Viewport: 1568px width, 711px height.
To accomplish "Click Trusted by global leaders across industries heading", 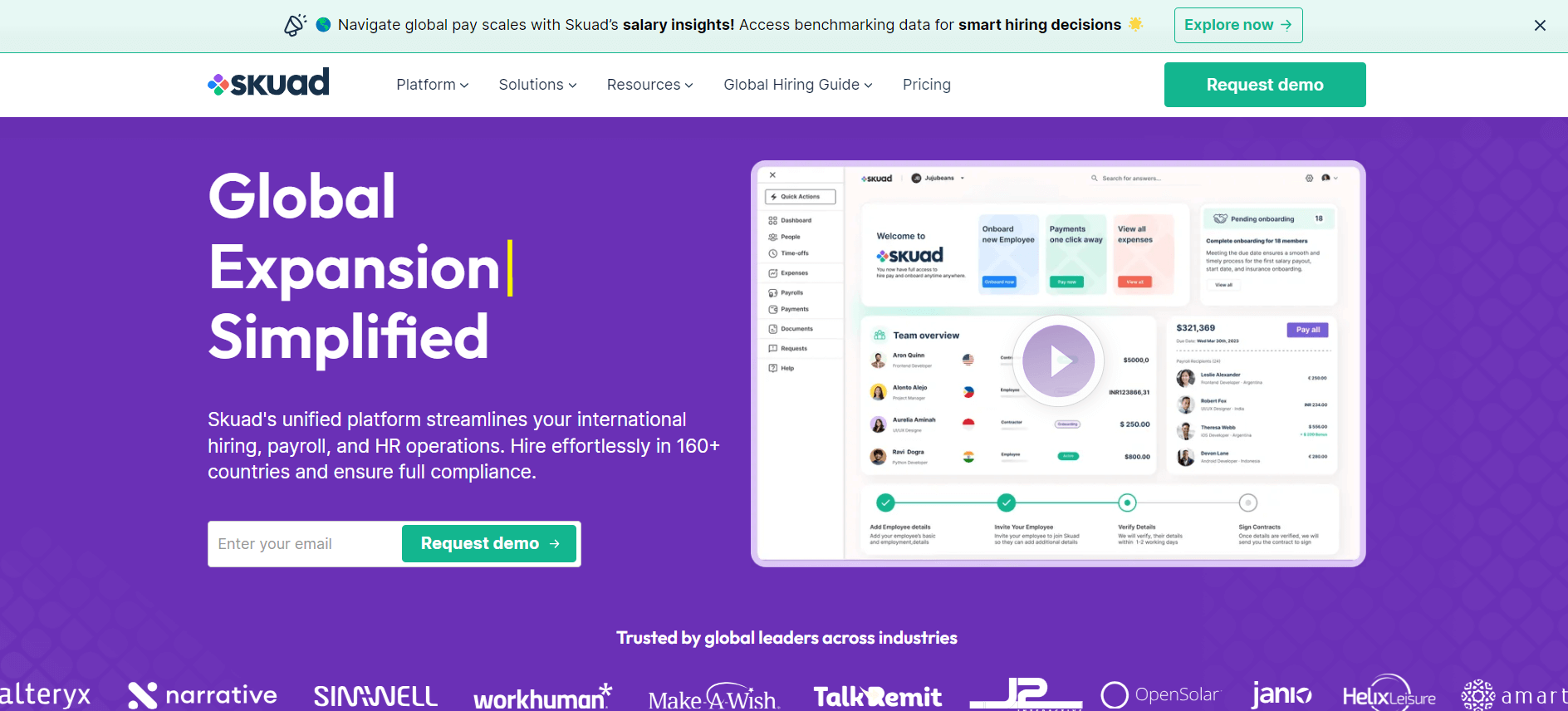I will click(x=786, y=638).
